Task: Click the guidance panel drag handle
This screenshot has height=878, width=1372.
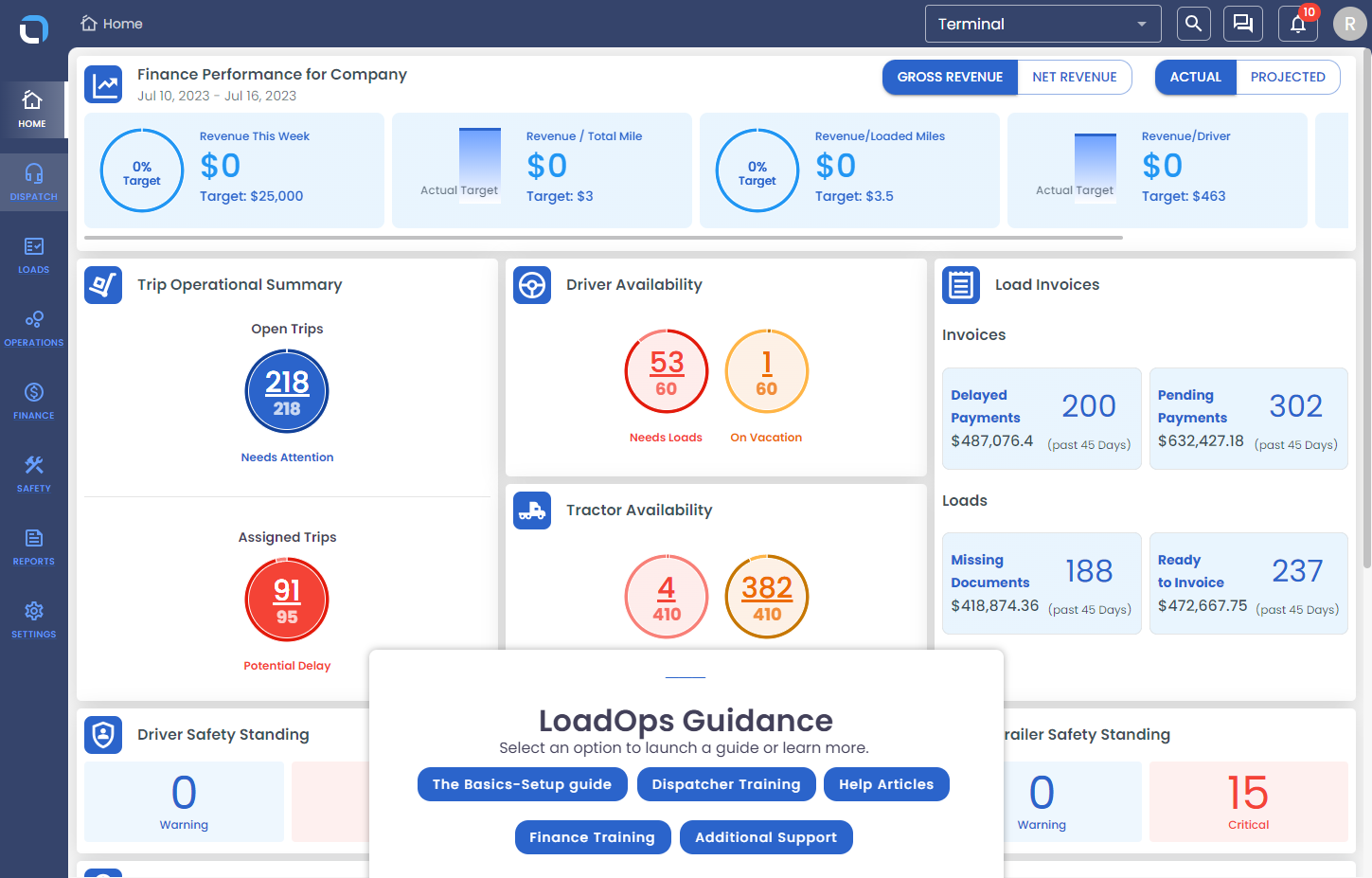Action: (x=686, y=678)
